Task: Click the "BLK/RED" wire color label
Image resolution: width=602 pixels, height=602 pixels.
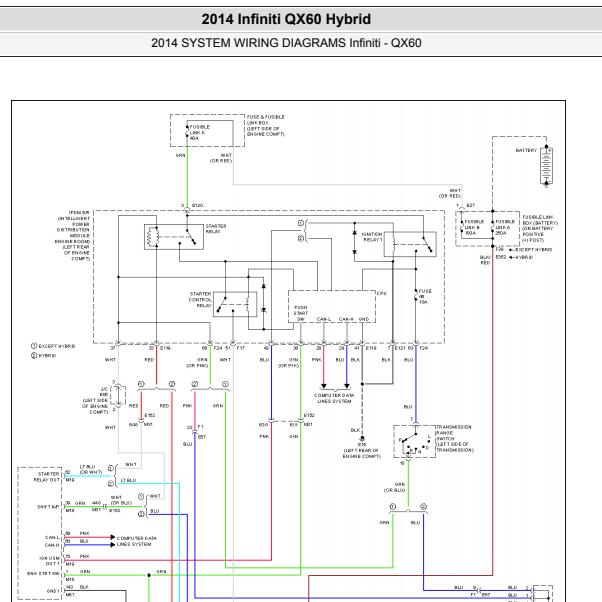Action: [x=485, y=260]
